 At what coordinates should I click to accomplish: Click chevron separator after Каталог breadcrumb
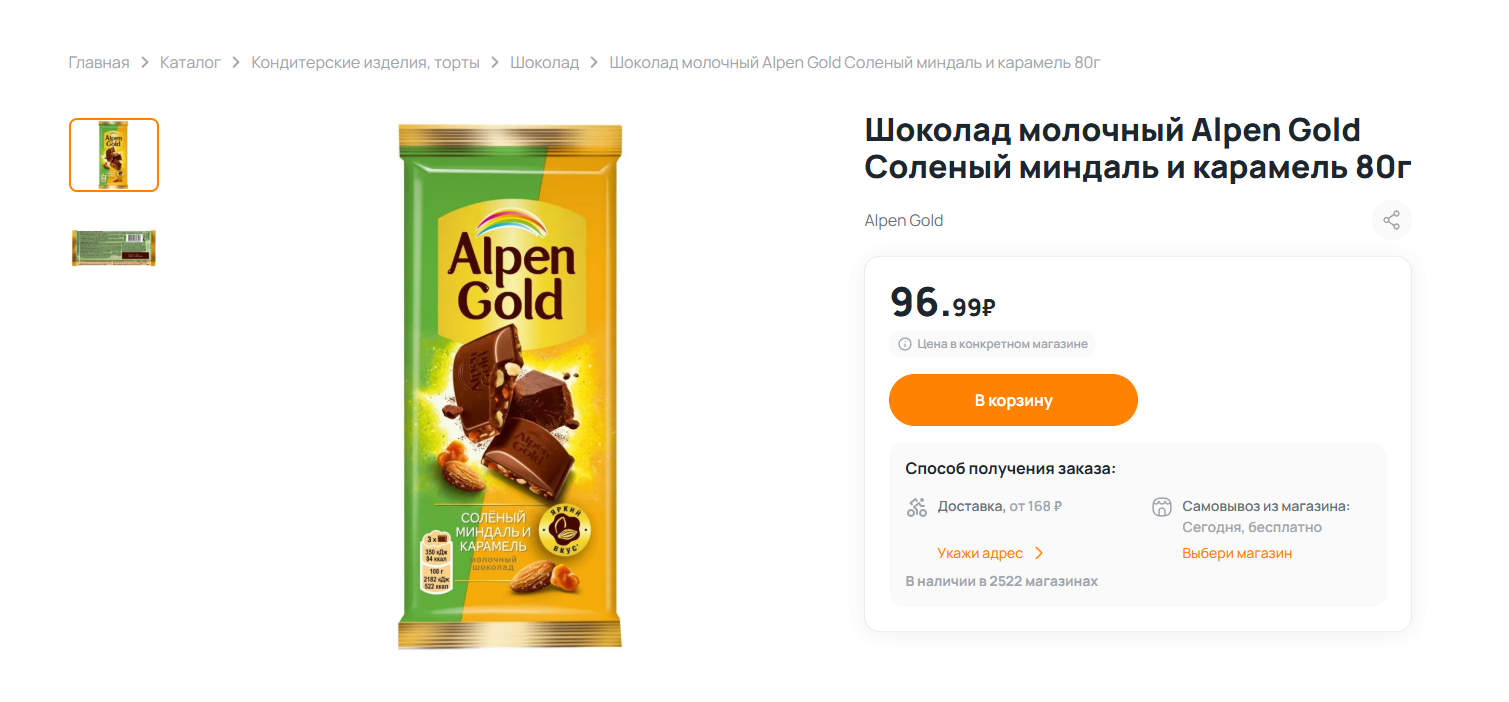(x=236, y=63)
